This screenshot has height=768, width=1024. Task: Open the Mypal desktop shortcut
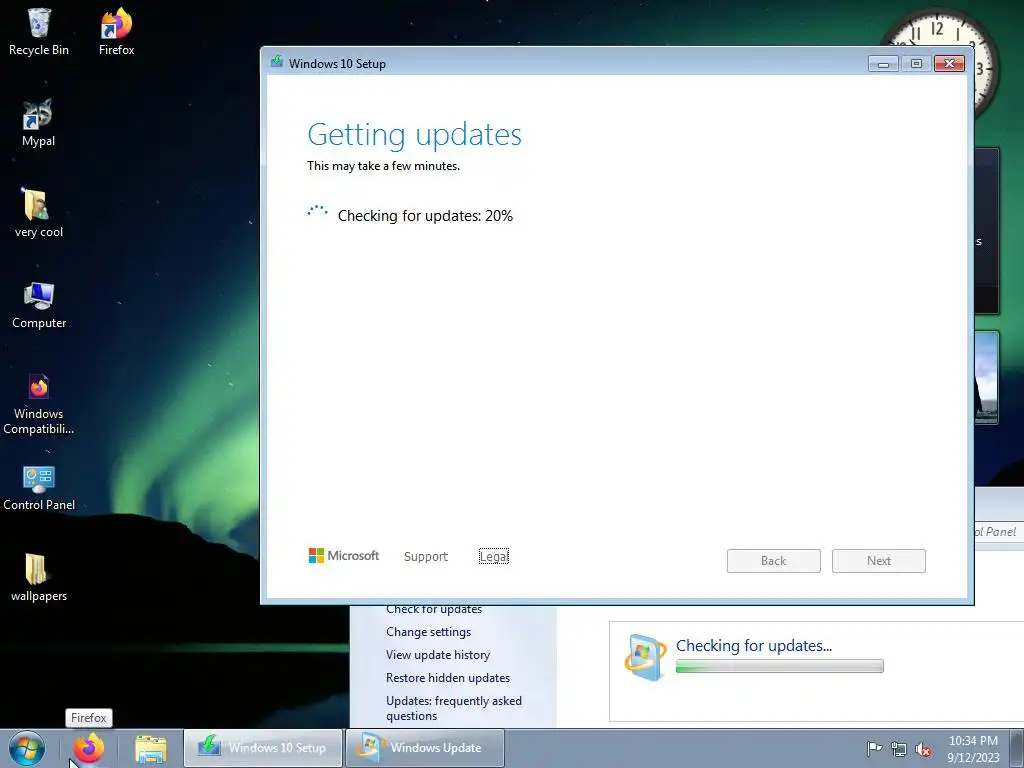click(x=39, y=123)
